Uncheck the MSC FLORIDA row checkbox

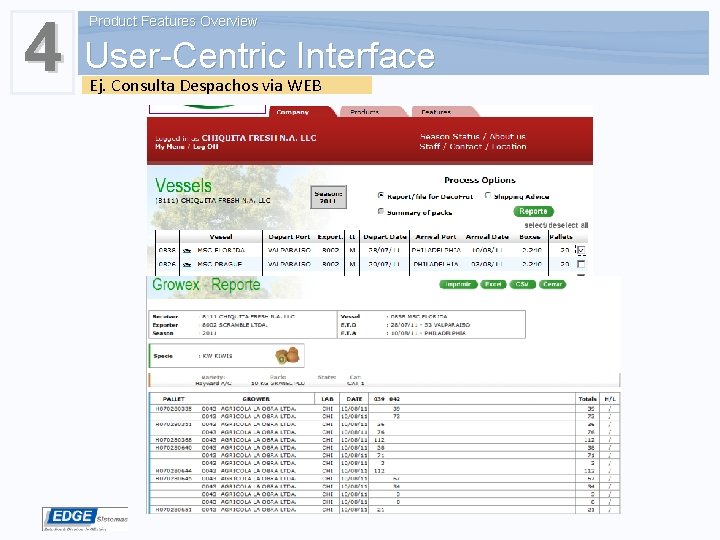click(x=581, y=250)
